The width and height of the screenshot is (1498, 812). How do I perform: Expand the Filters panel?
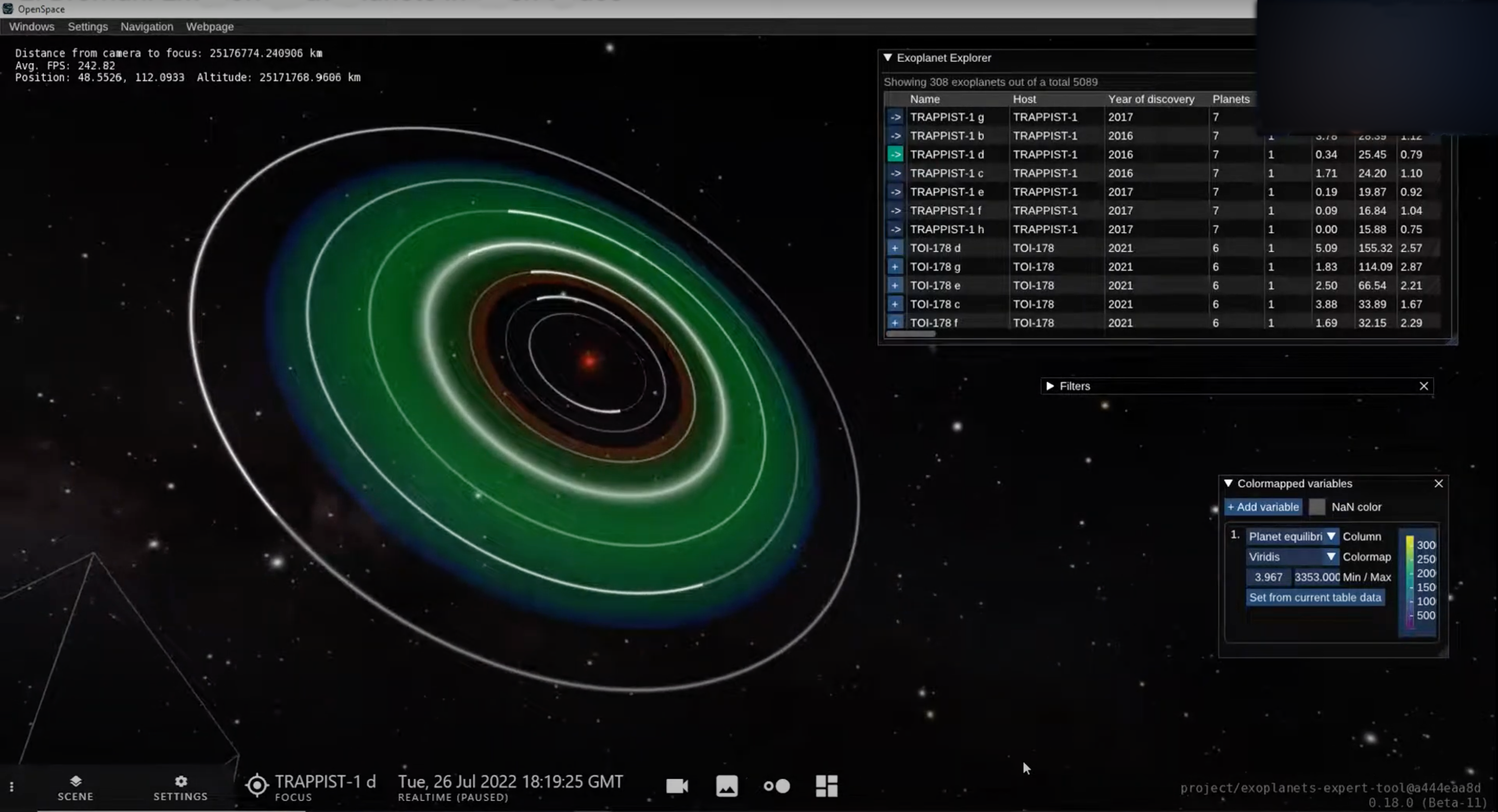coord(1050,386)
